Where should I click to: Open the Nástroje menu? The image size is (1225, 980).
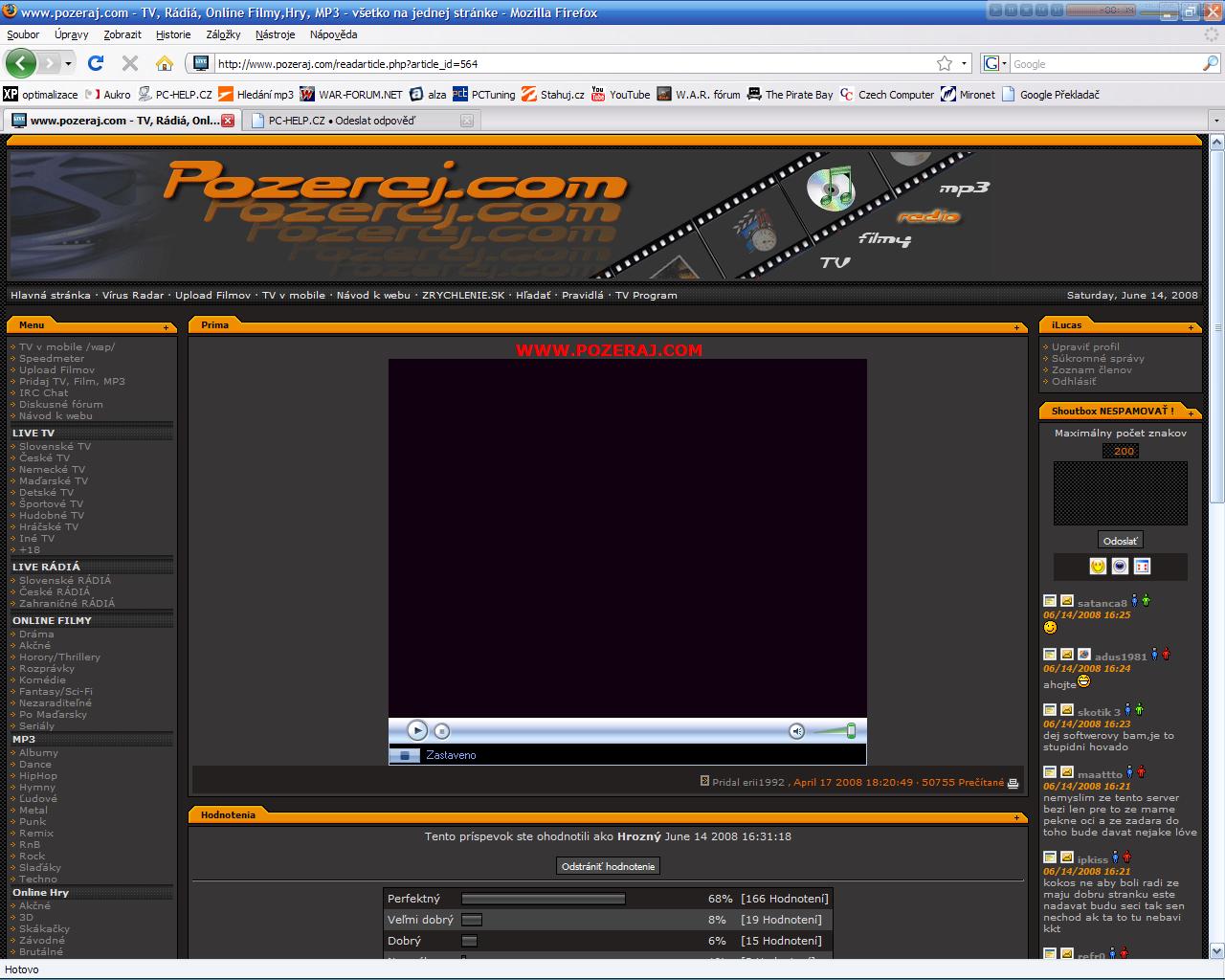(x=276, y=34)
